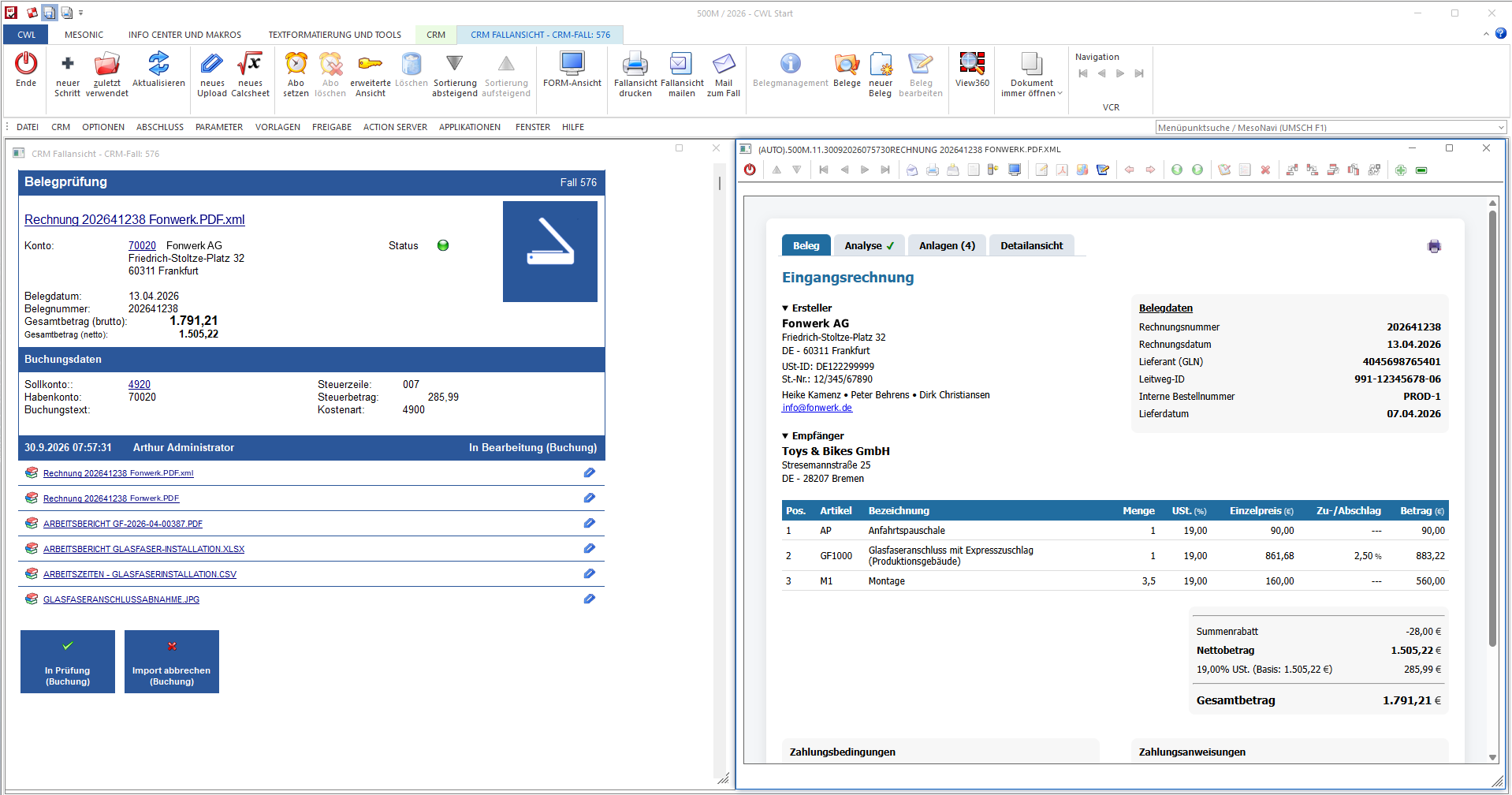Open ARBEITSZEITEN - GLASFASERINSTALLATION.CSV attachment link
The width and height of the screenshot is (1512, 795).
(140, 574)
